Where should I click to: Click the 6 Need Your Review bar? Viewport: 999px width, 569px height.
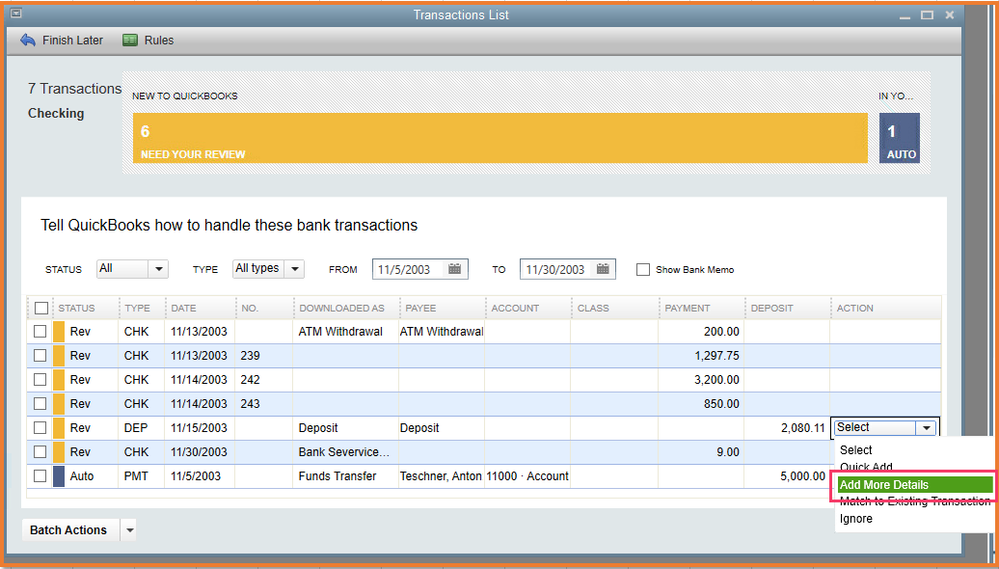coord(500,138)
